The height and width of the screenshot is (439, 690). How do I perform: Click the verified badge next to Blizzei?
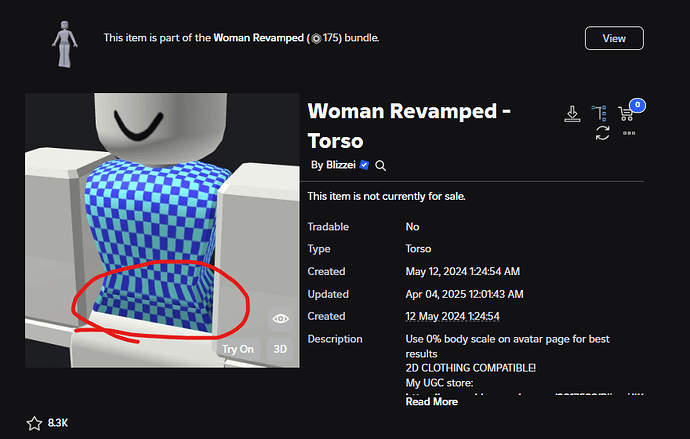click(364, 165)
